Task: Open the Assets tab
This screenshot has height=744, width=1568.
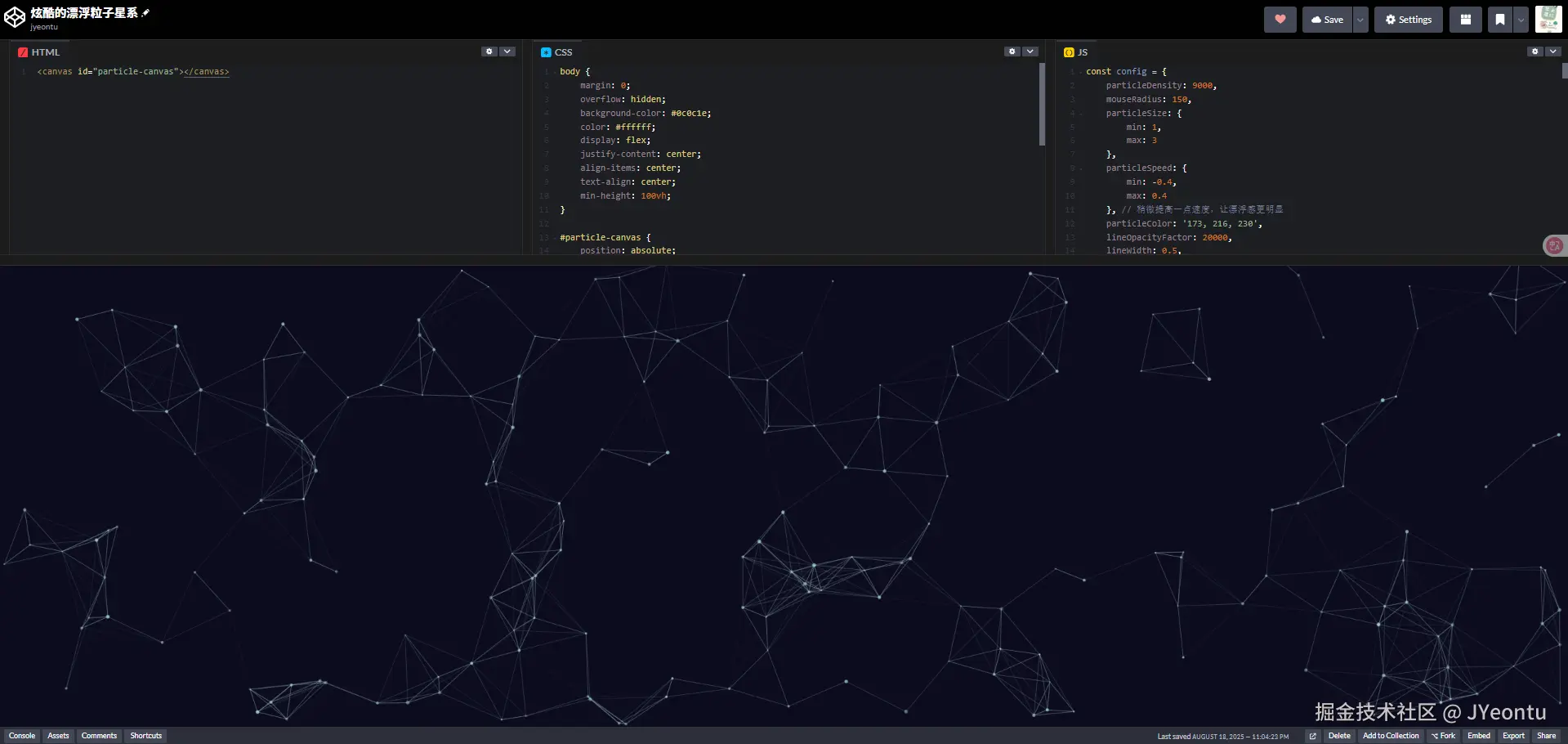Action: [x=58, y=736]
